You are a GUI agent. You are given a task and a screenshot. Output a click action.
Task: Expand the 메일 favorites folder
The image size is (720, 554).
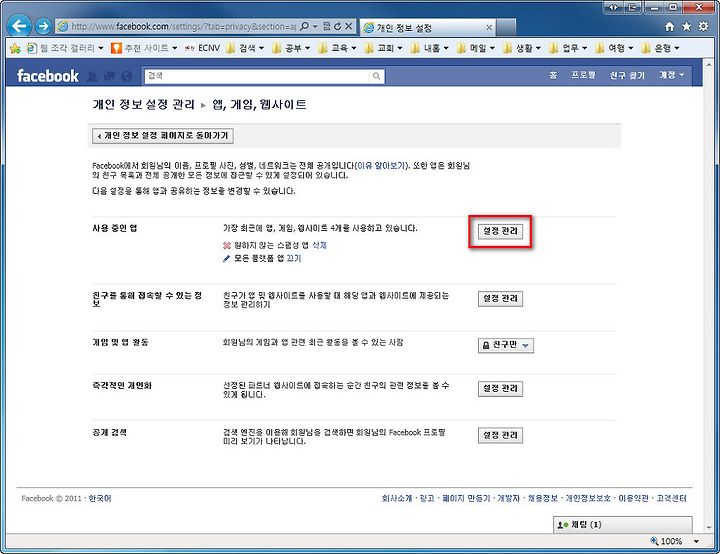[x=475, y=48]
